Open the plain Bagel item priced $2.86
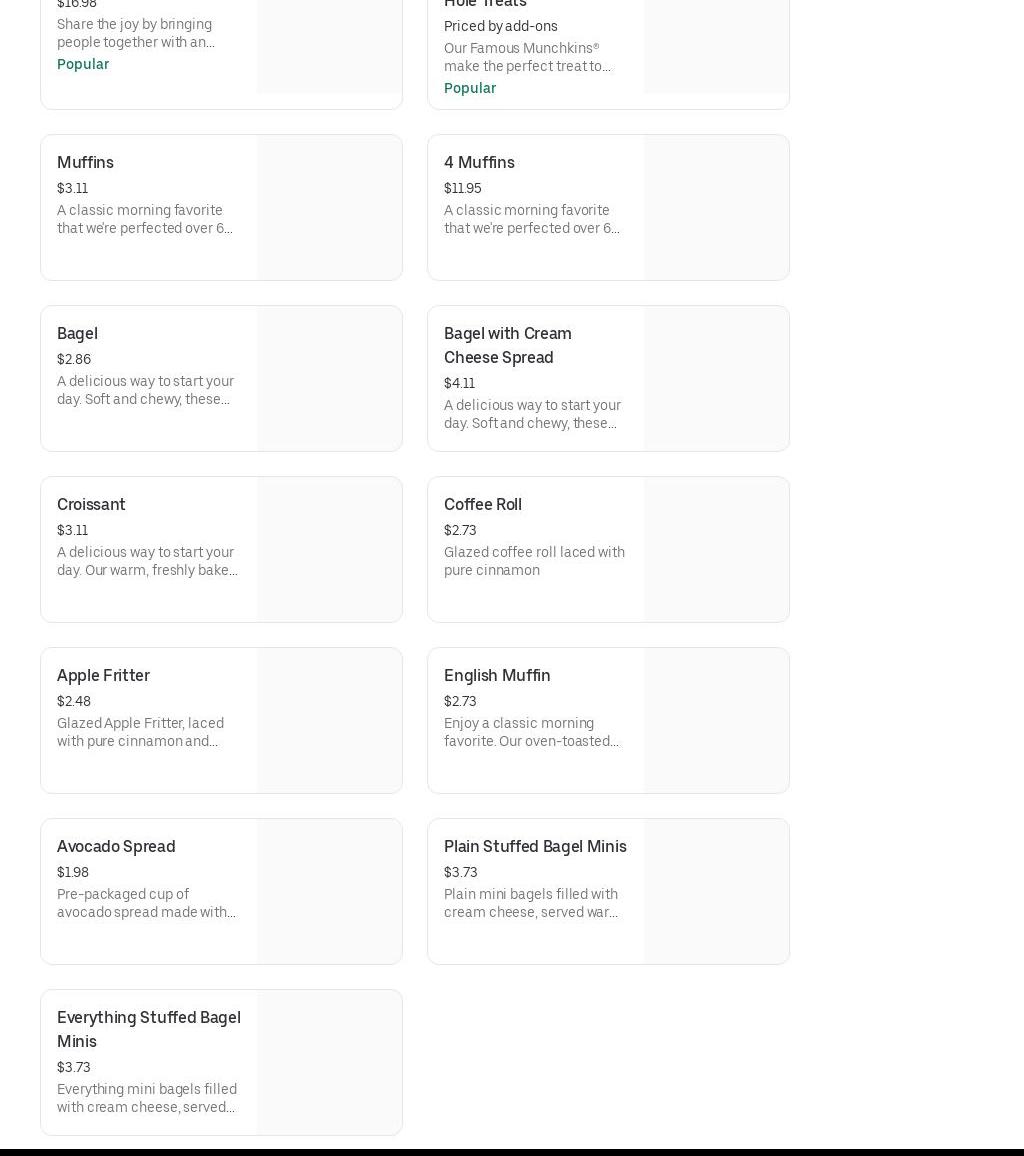1024x1156 pixels. (x=77, y=333)
